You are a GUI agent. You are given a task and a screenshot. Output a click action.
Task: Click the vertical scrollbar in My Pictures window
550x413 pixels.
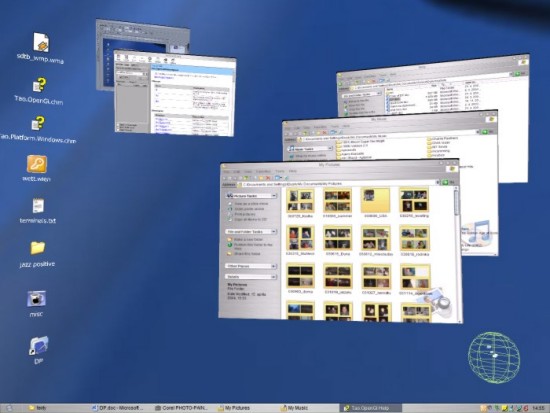pyautogui.click(x=457, y=253)
